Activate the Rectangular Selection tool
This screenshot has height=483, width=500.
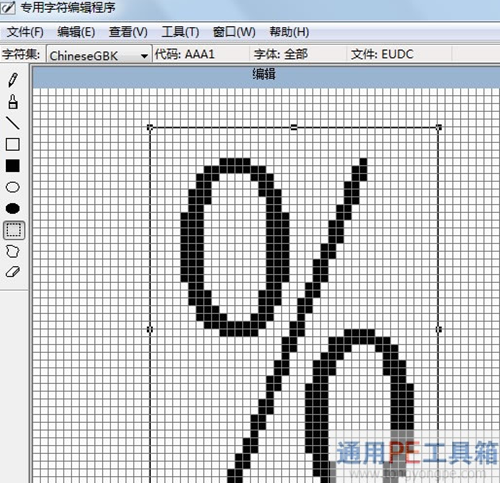tap(14, 230)
